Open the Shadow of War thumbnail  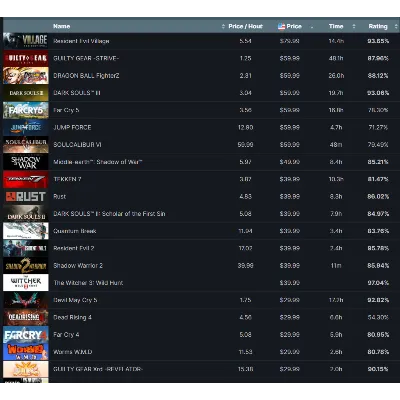coord(26,162)
